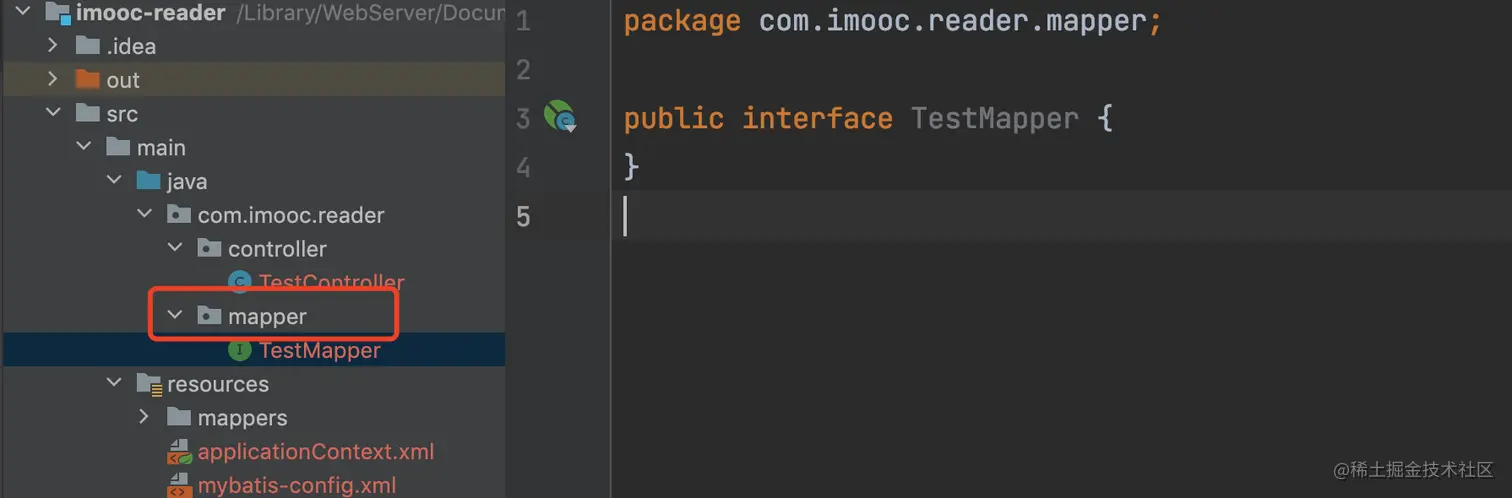Expand the mappers folder chevron
Viewport: 1512px width, 498px height.
(145, 417)
